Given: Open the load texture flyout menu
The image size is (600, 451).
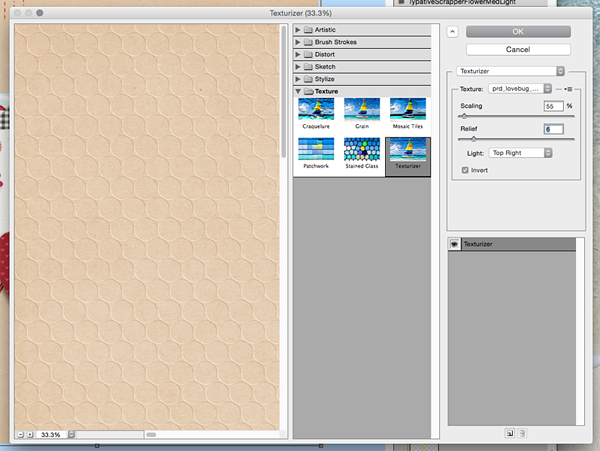Looking at the screenshot, I should coord(568,89).
